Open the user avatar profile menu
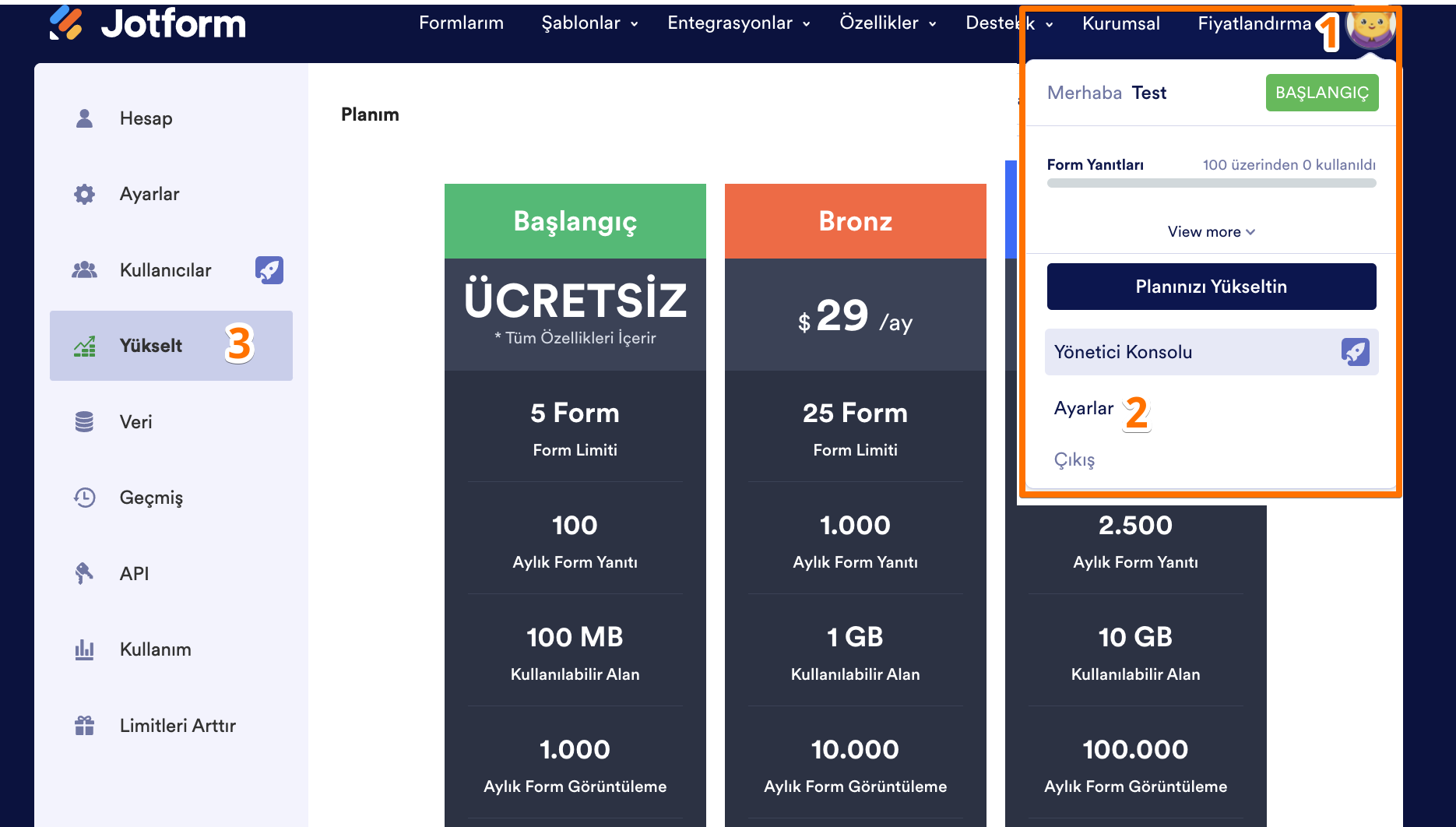Image resolution: width=1456 pixels, height=827 pixels. tap(1370, 26)
